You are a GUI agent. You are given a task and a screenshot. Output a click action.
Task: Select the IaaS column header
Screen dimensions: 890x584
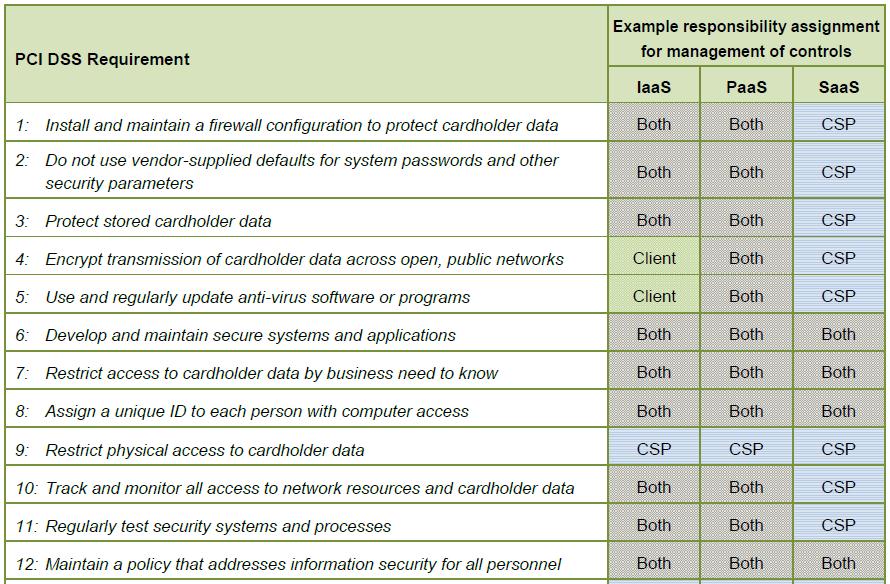[653, 87]
